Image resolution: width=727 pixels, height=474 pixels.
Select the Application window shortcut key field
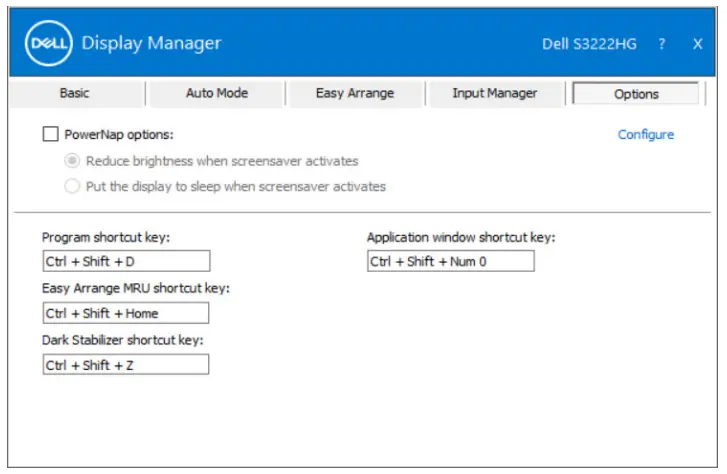[450, 261]
